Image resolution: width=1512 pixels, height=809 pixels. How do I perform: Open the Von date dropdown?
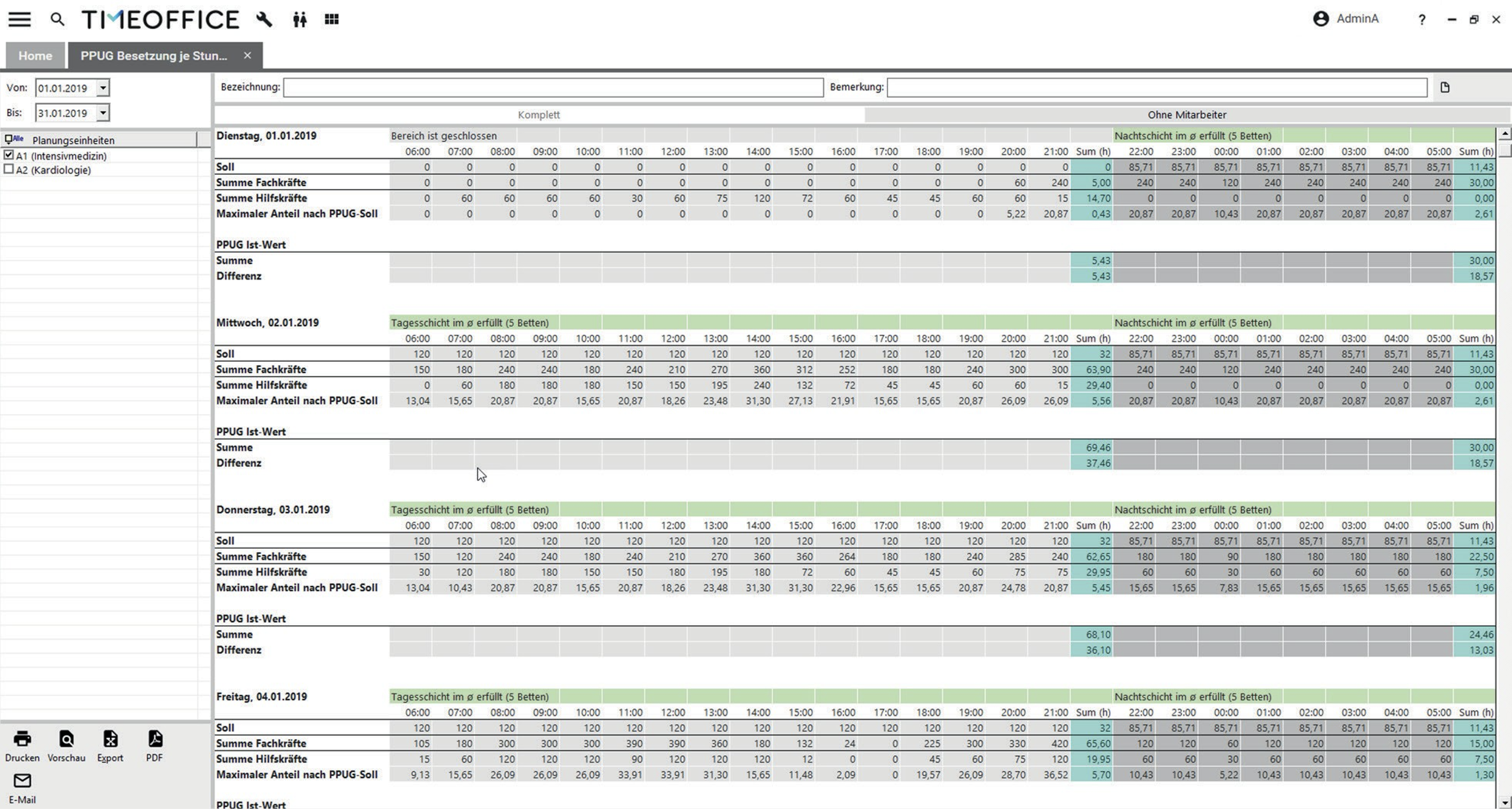pos(103,88)
